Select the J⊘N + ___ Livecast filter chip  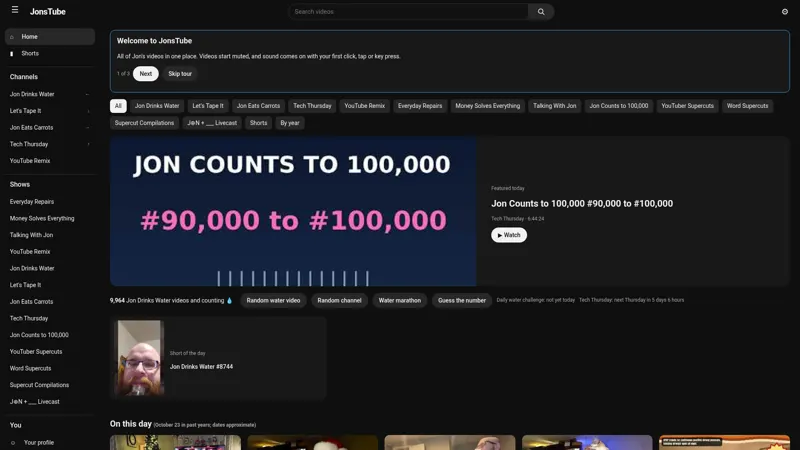[212, 123]
